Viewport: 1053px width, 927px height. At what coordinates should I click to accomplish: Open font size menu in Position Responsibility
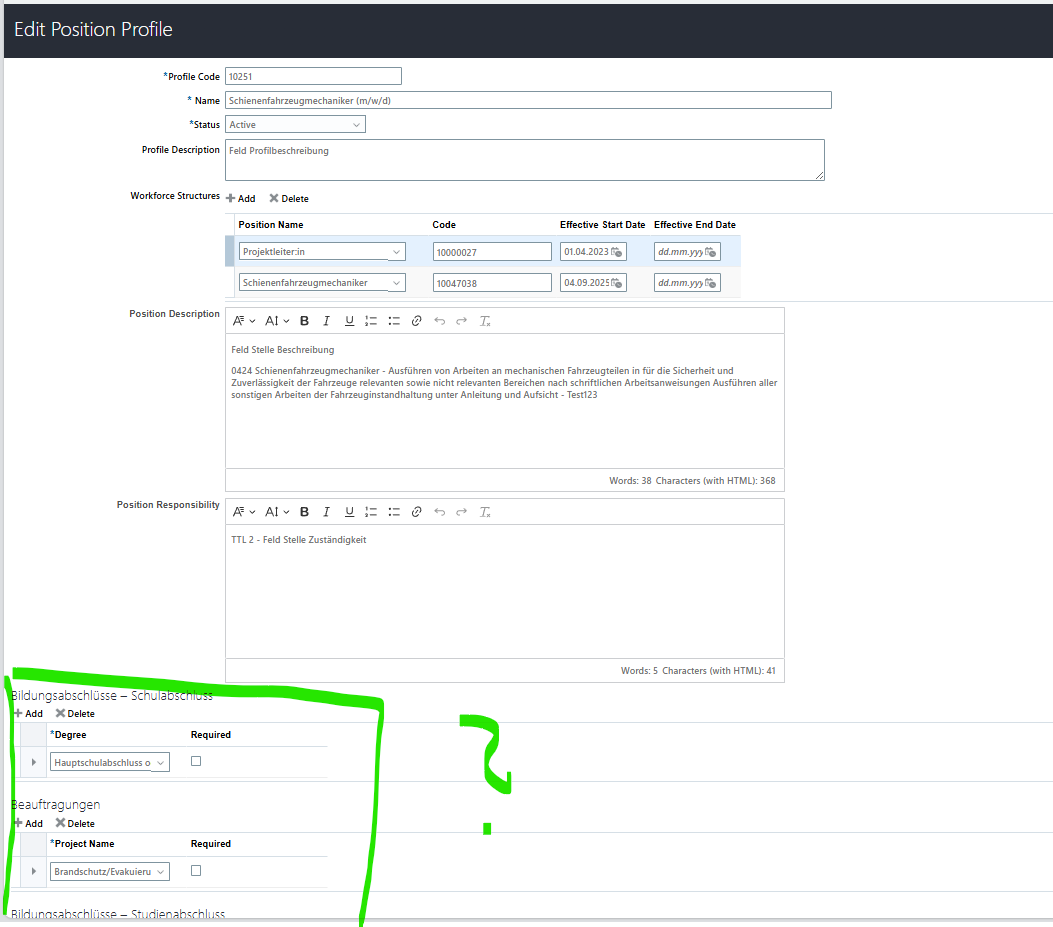click(277, 512)
